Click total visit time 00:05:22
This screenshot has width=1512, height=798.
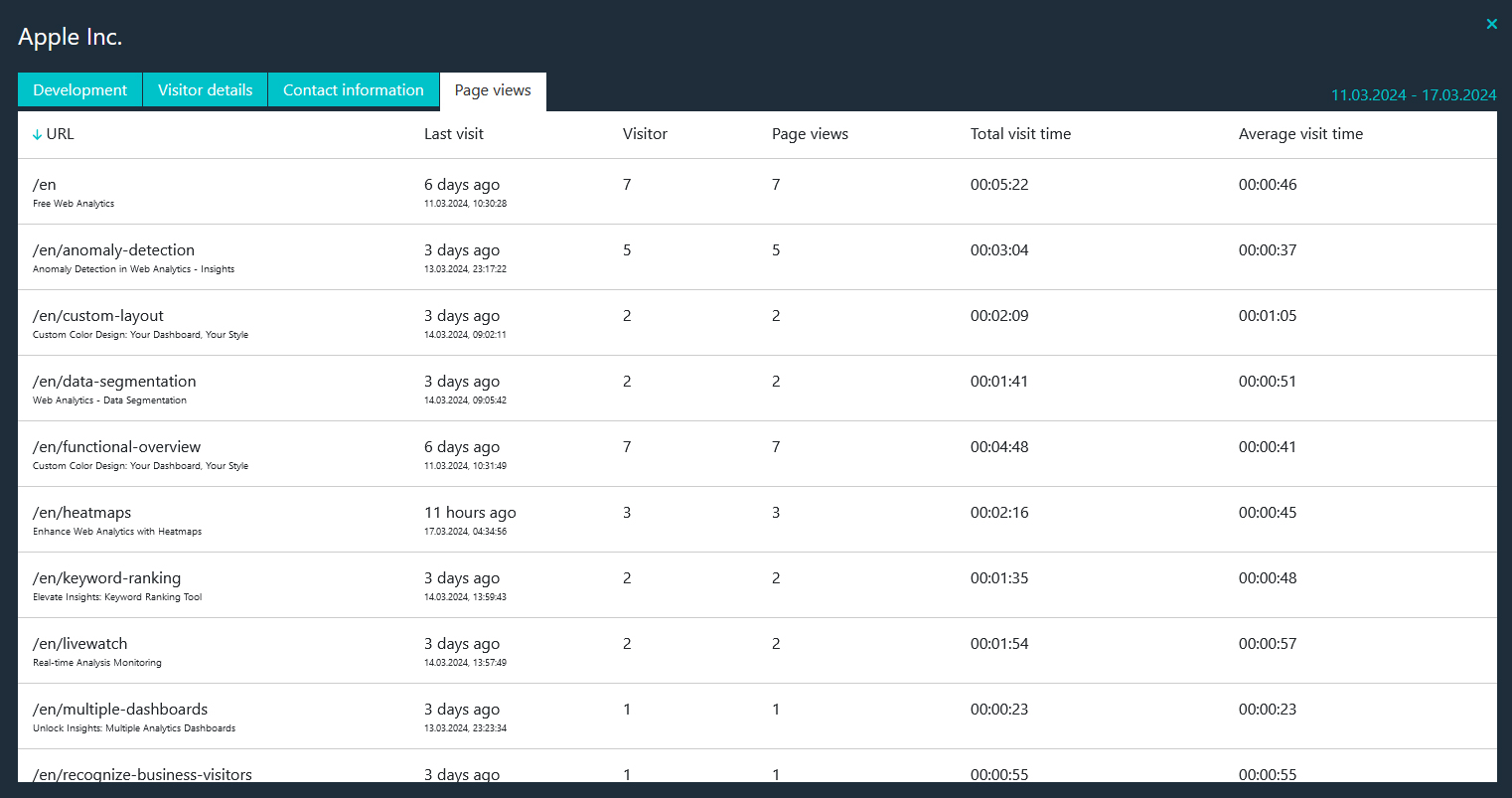click(999, 185)
